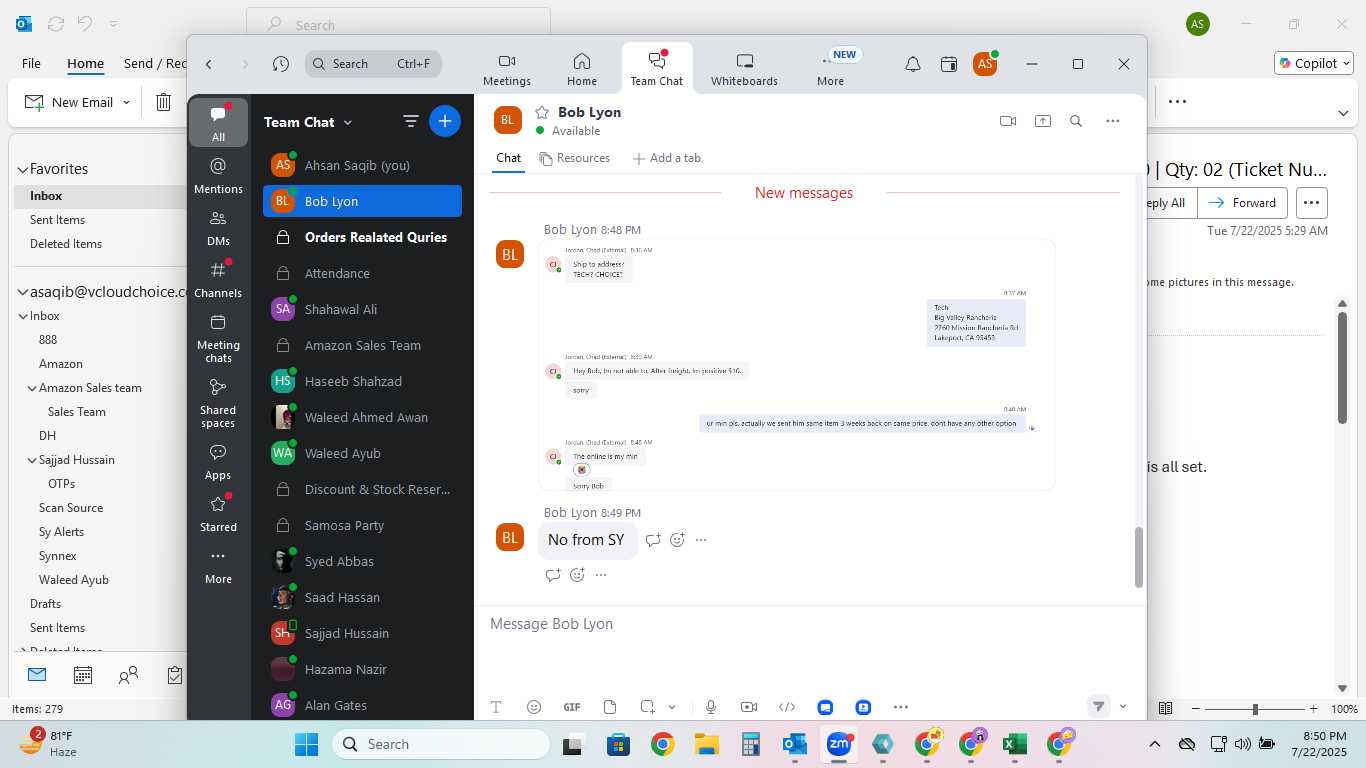Image resolution: width=1366 pixels, height=768 pixels.
Task: Open the Outlook File menu
Action: click(31, 63)
